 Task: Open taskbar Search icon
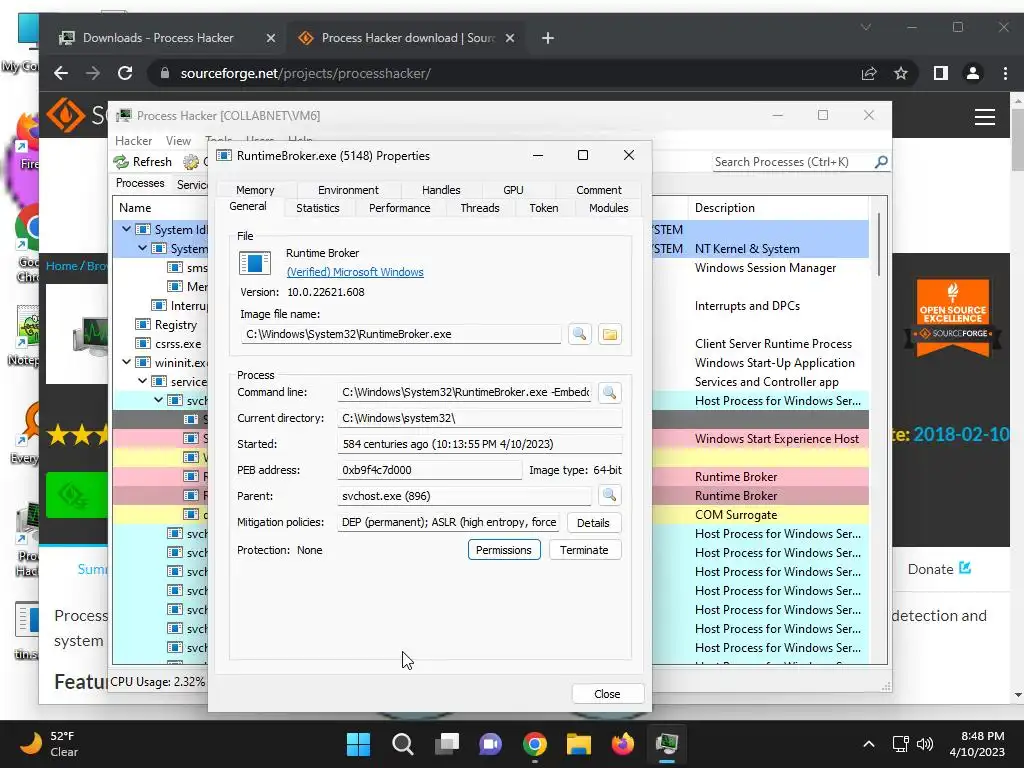coord(402,744)
